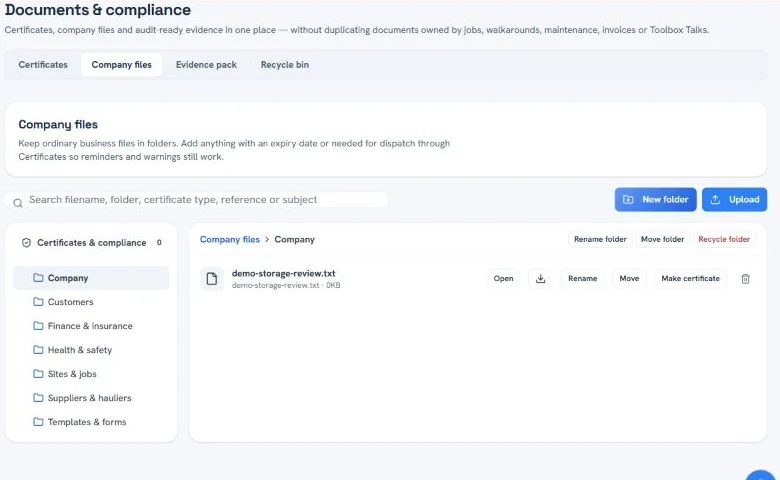Open the Suppliers & hauliers folder
The width and height of the screenshot is (780, 480).
(x=91, y=397)
